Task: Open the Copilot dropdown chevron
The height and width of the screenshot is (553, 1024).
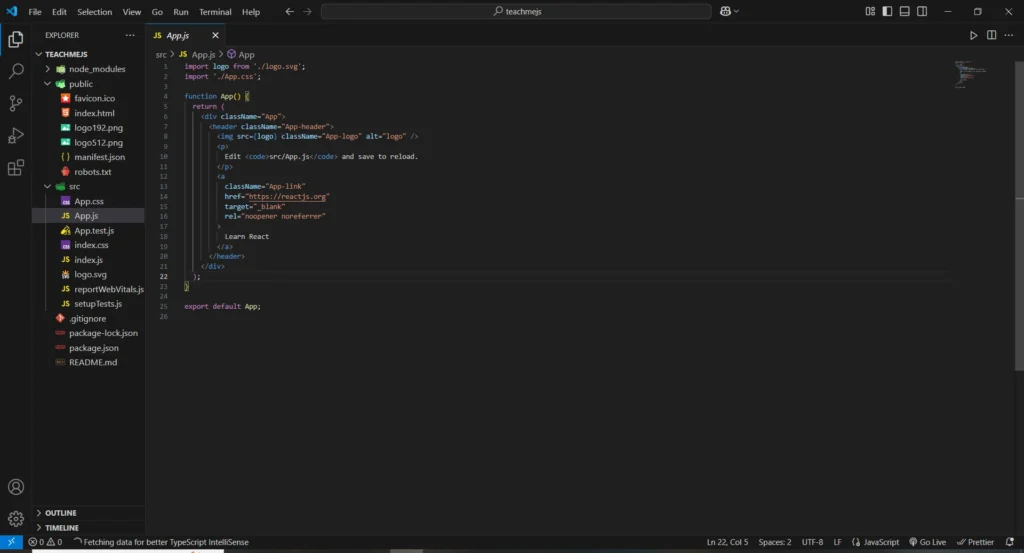Action: coord(737,11)
